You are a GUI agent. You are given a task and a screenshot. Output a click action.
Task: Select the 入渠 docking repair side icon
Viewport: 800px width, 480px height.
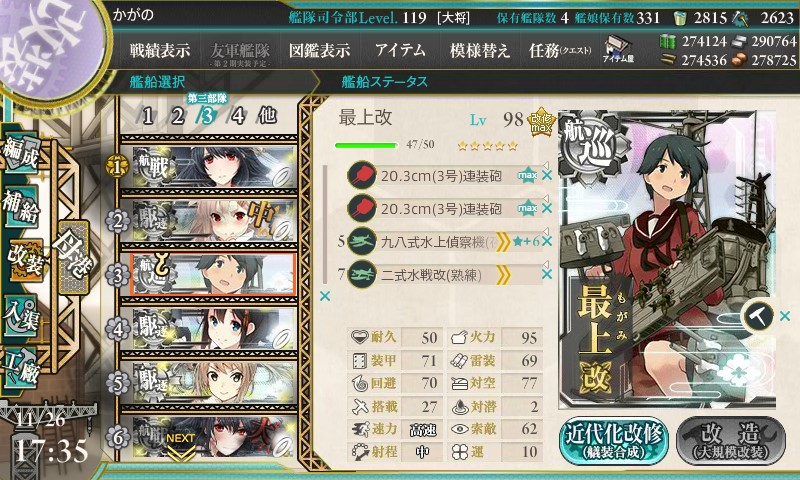click(21, 317)
